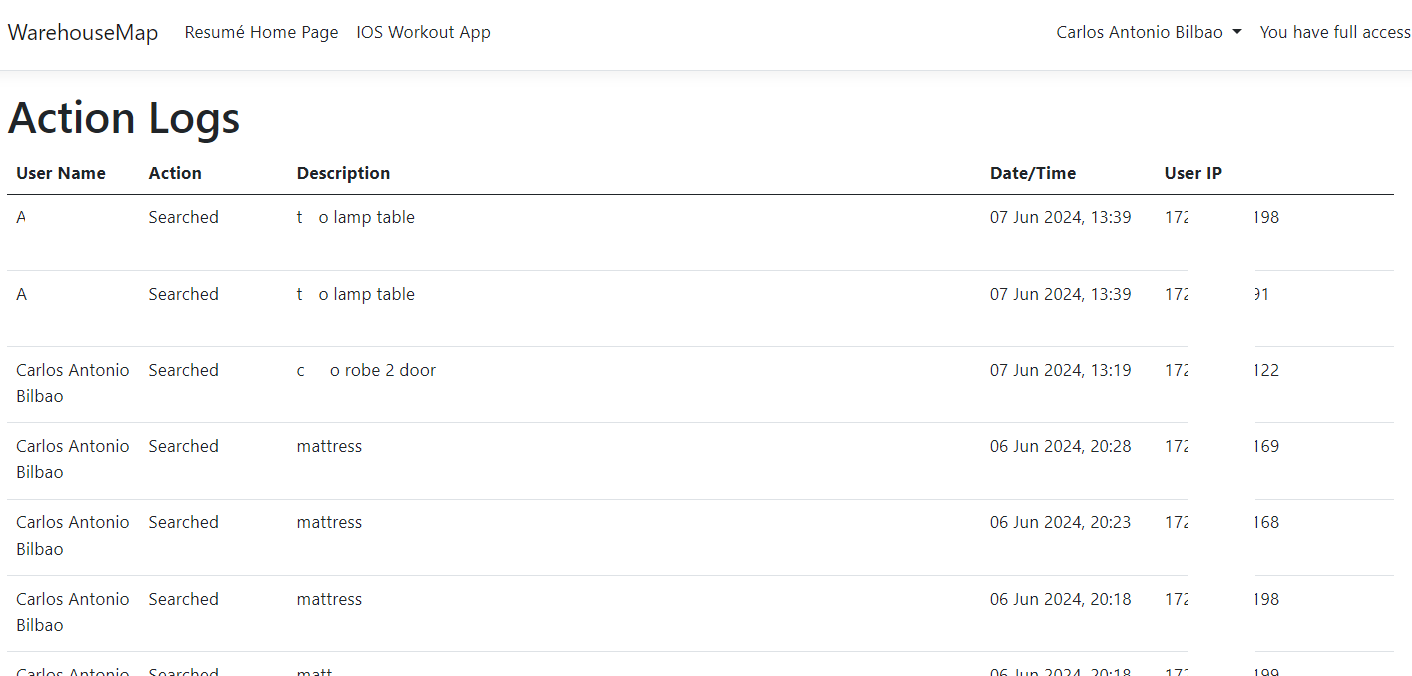
Task: Click the User Name column header
Action: coord(61,173)
